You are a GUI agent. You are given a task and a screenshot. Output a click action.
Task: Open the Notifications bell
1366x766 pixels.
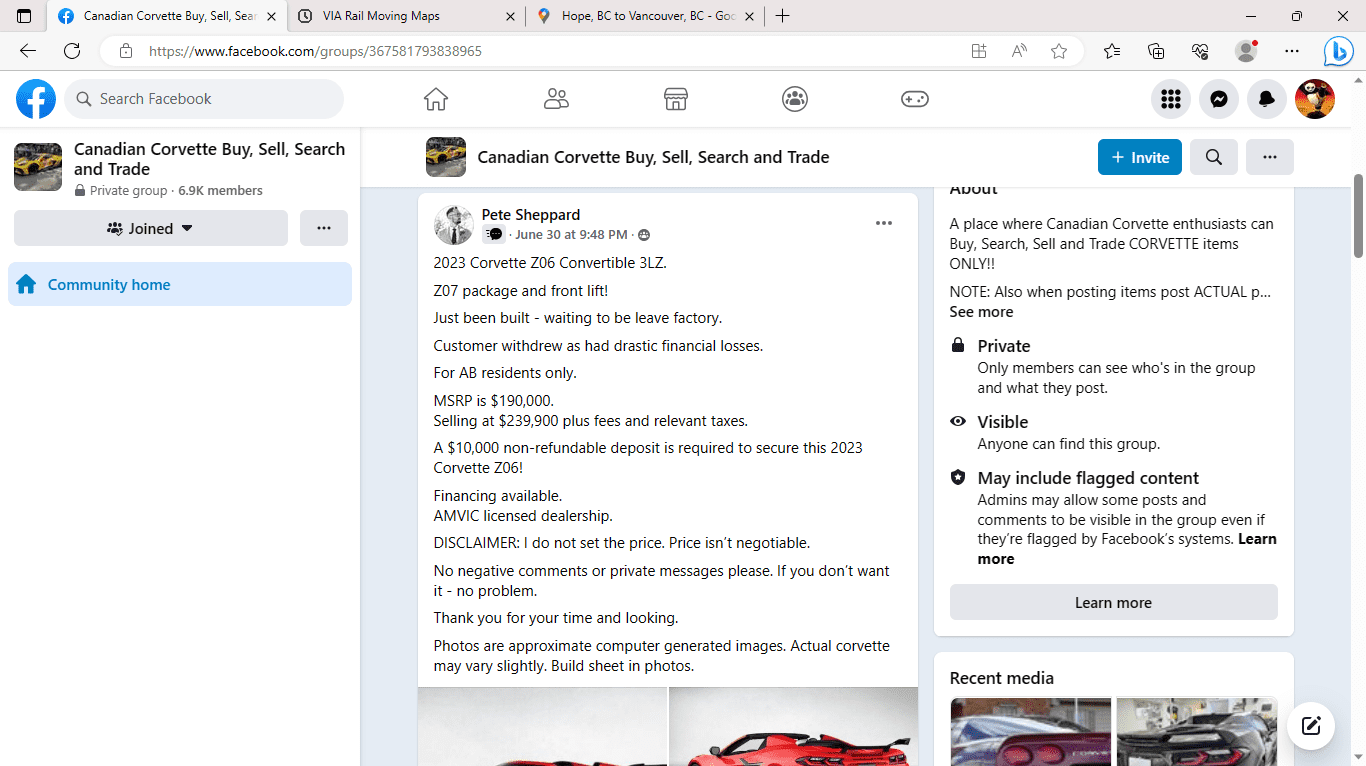click(1266, 99)
